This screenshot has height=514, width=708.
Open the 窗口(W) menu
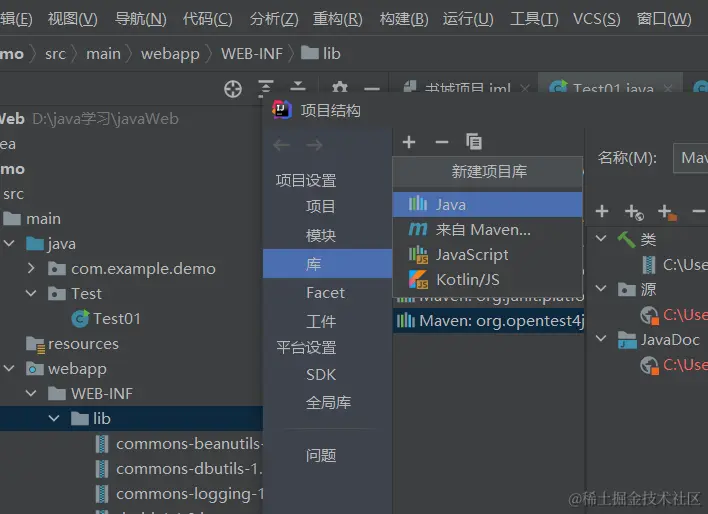664,19
